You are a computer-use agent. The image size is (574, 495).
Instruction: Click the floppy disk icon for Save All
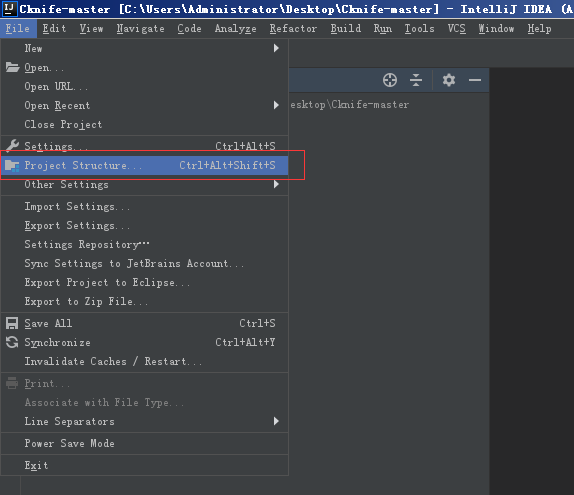(12, 323)
